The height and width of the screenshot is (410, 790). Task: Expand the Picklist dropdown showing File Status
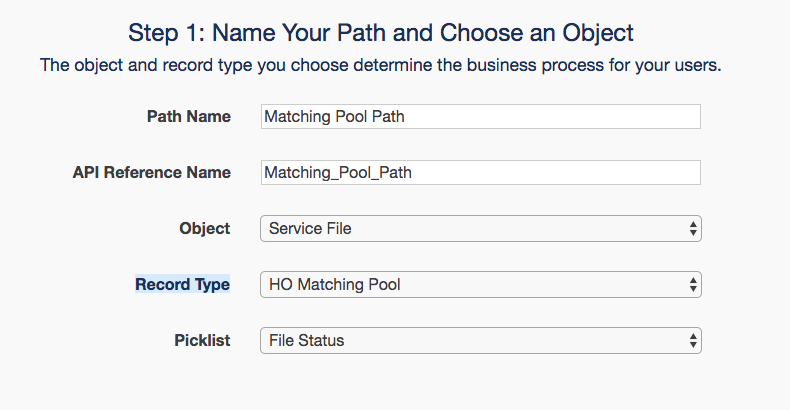tap(480, 341)
